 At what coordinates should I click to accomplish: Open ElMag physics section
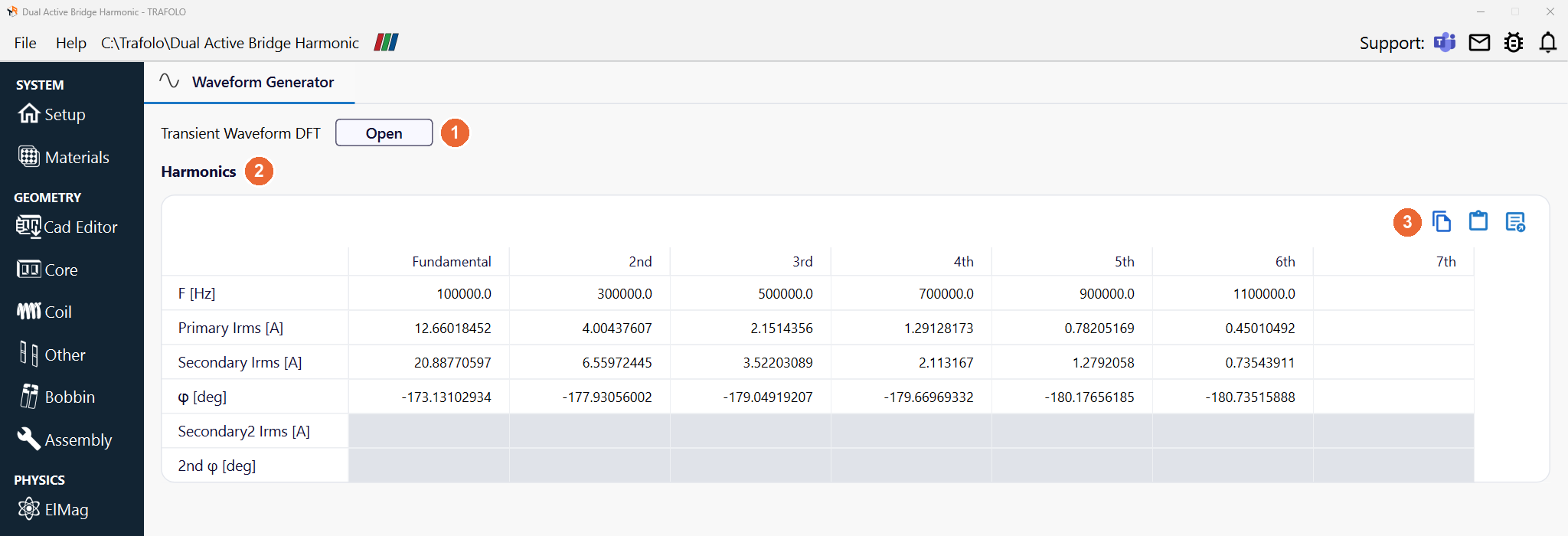coord(54,509)
